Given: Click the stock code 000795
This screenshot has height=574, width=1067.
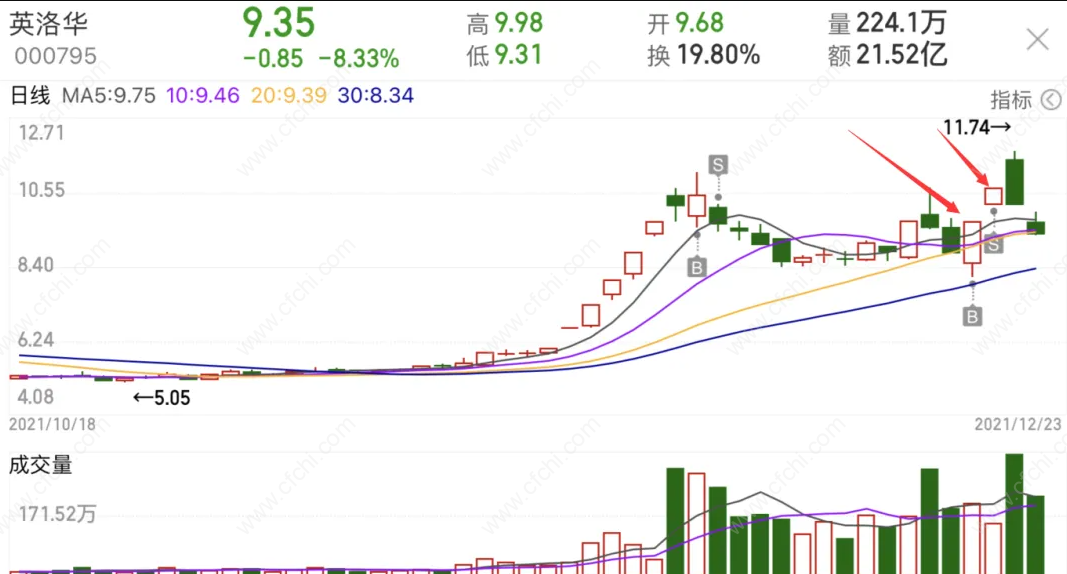Looking at the screenshot, I should tap(56, 56).
